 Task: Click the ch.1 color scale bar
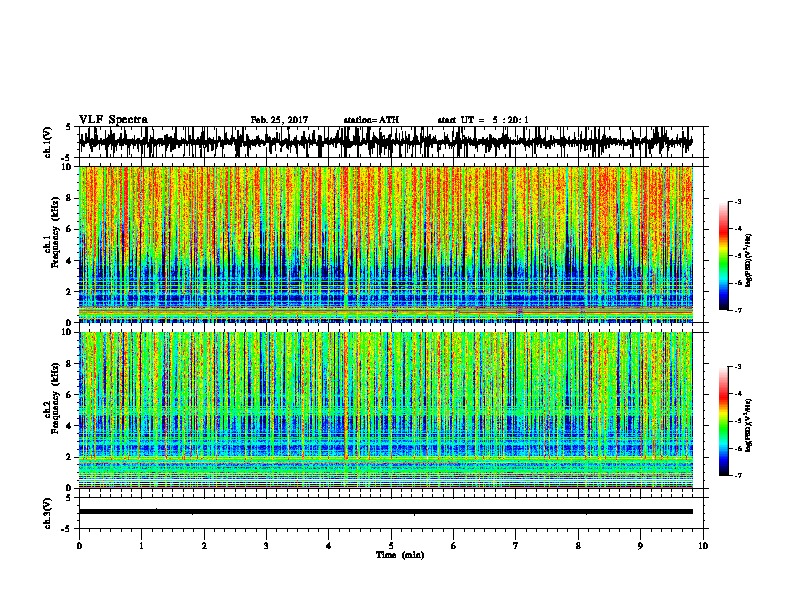724,256
